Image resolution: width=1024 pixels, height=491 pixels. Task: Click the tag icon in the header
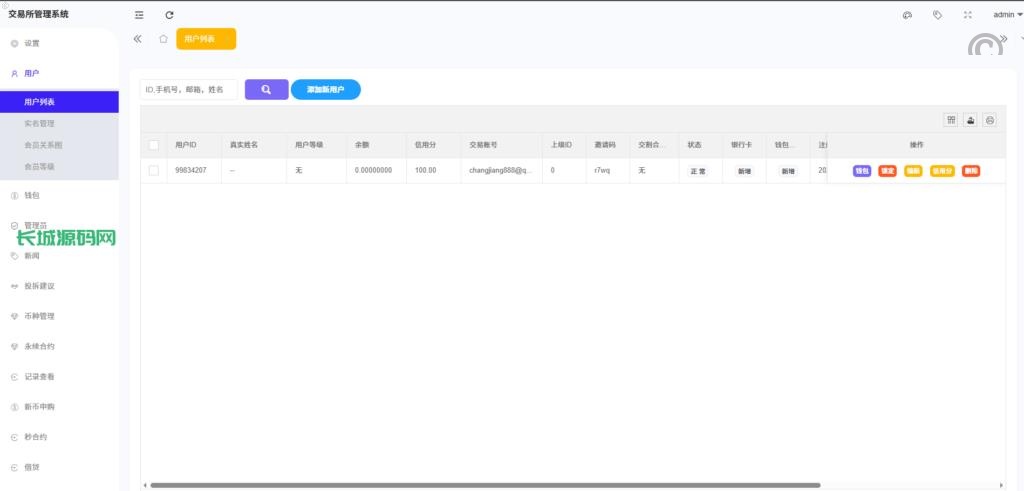(937, 15)
